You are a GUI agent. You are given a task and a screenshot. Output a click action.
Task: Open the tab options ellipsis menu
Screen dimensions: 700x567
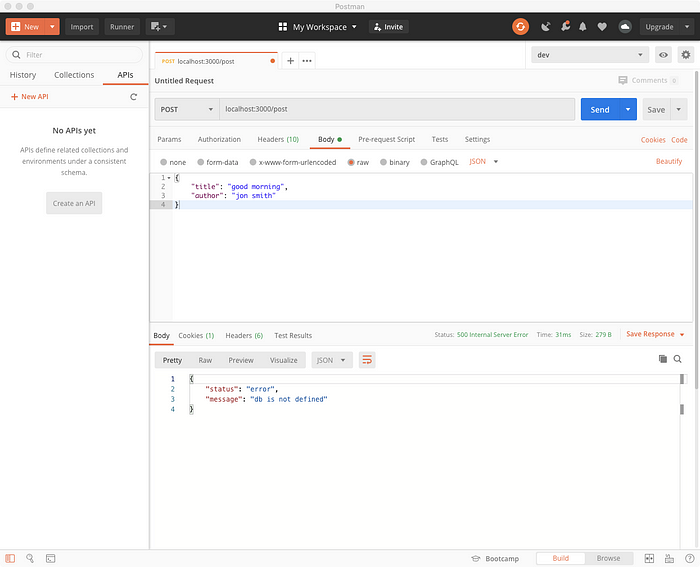(307, 61)
